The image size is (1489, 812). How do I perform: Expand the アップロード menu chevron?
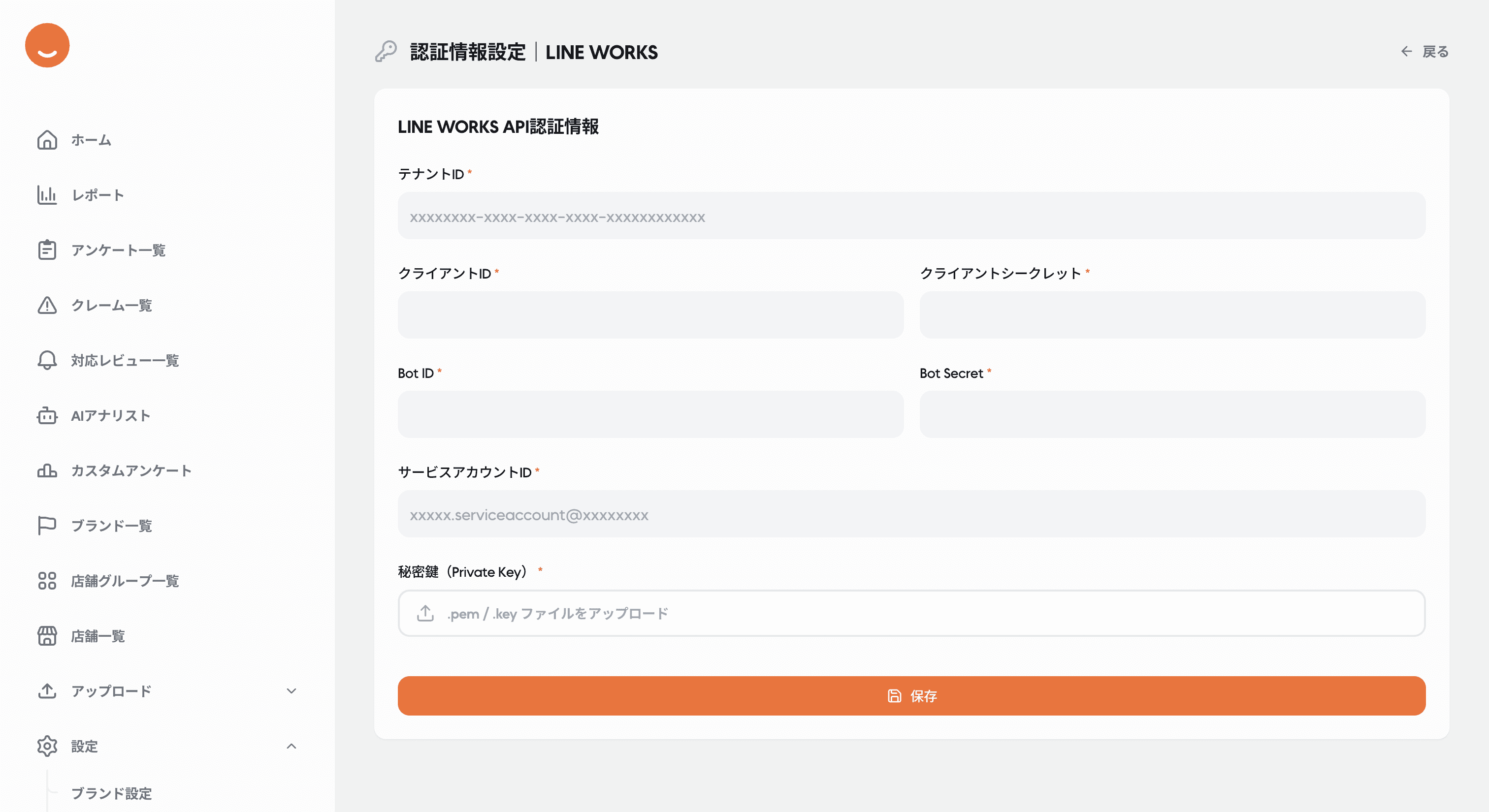291,691
